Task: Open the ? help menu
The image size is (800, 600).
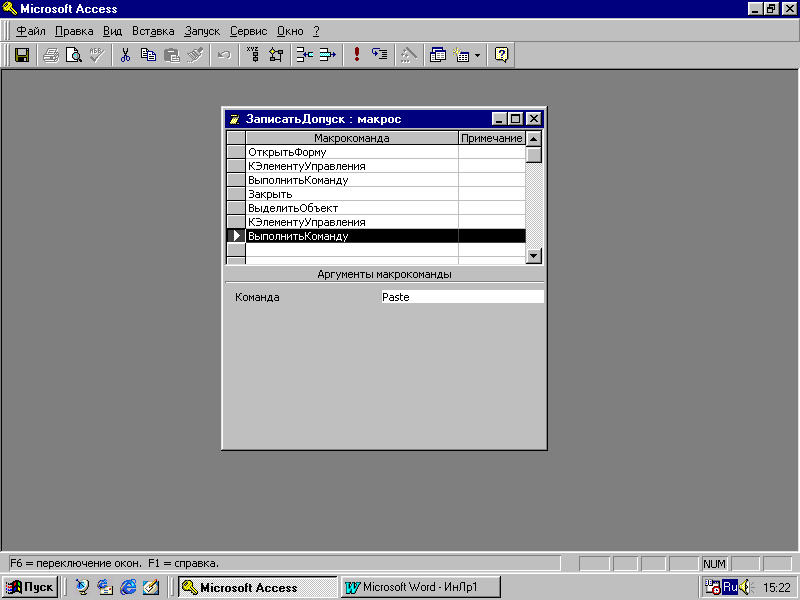Action: pyautogui.click(x=316, y=31)
